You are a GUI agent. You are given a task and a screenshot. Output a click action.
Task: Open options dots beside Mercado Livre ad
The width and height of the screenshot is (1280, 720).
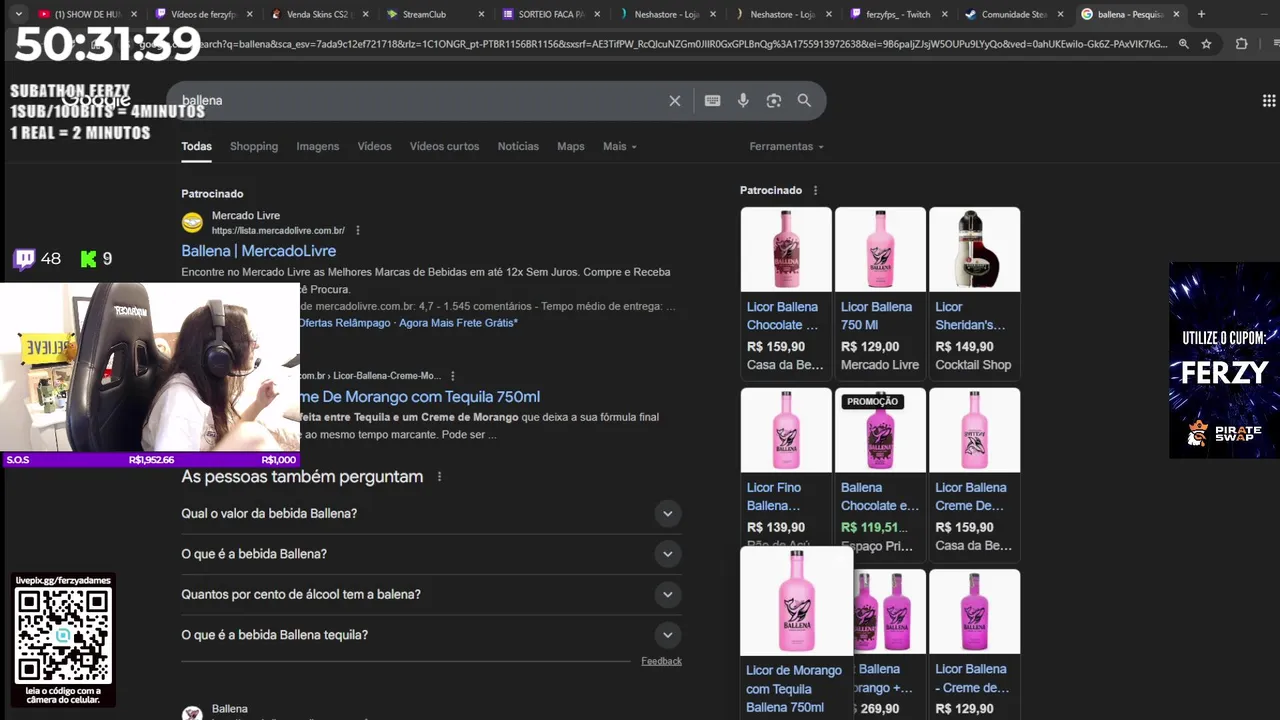pyautogui.click(x=358, y=231)
